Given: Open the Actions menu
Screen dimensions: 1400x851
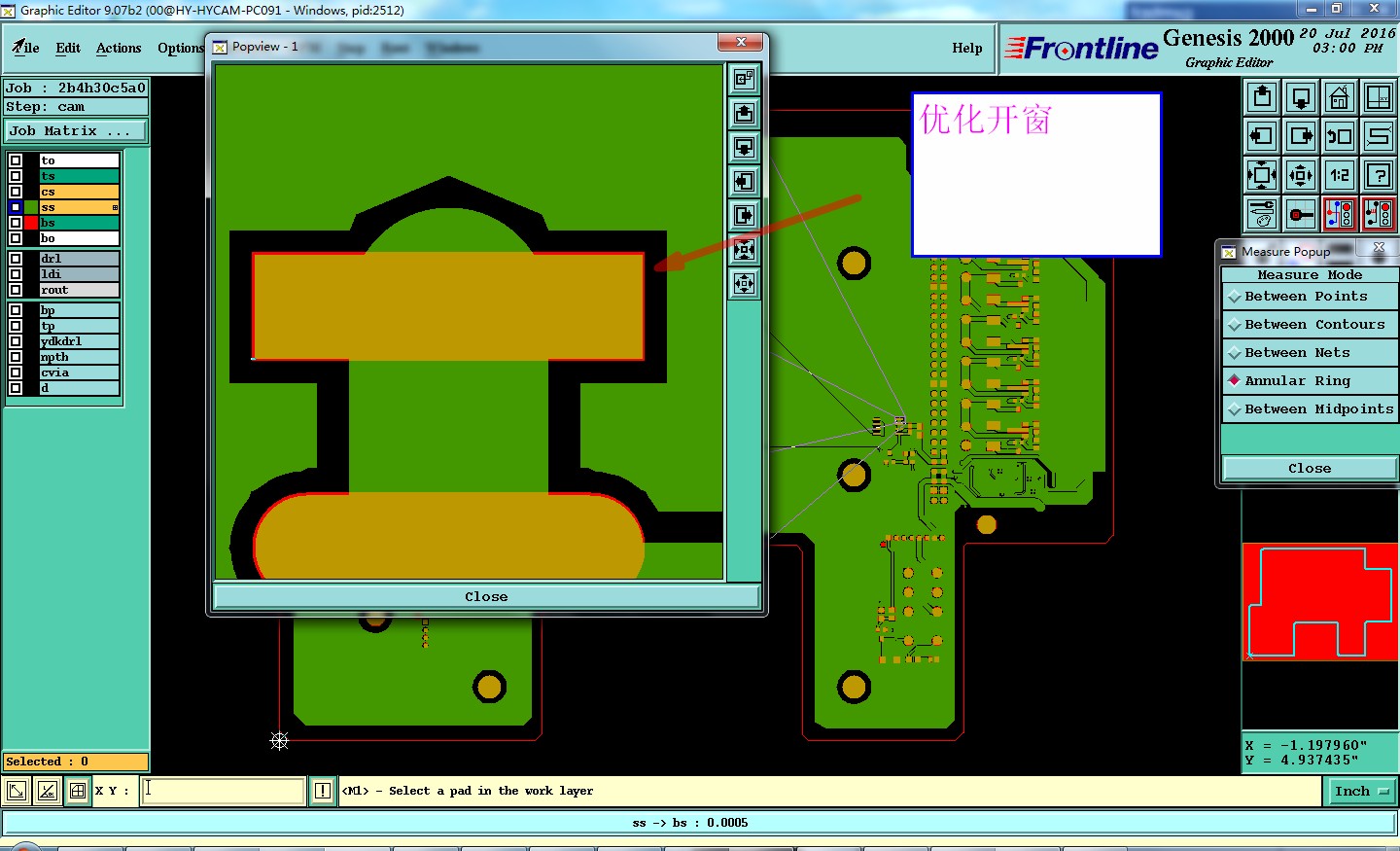Looking at the screenshot, I should pos(119,48).
